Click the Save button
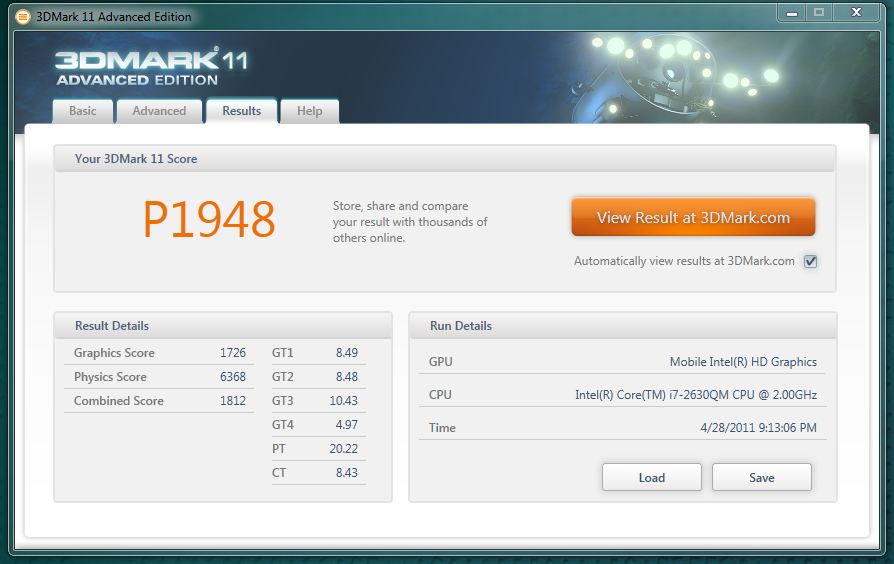Image resolution: width=894 pixels, height=564 pixels. (x=762, y=477)
